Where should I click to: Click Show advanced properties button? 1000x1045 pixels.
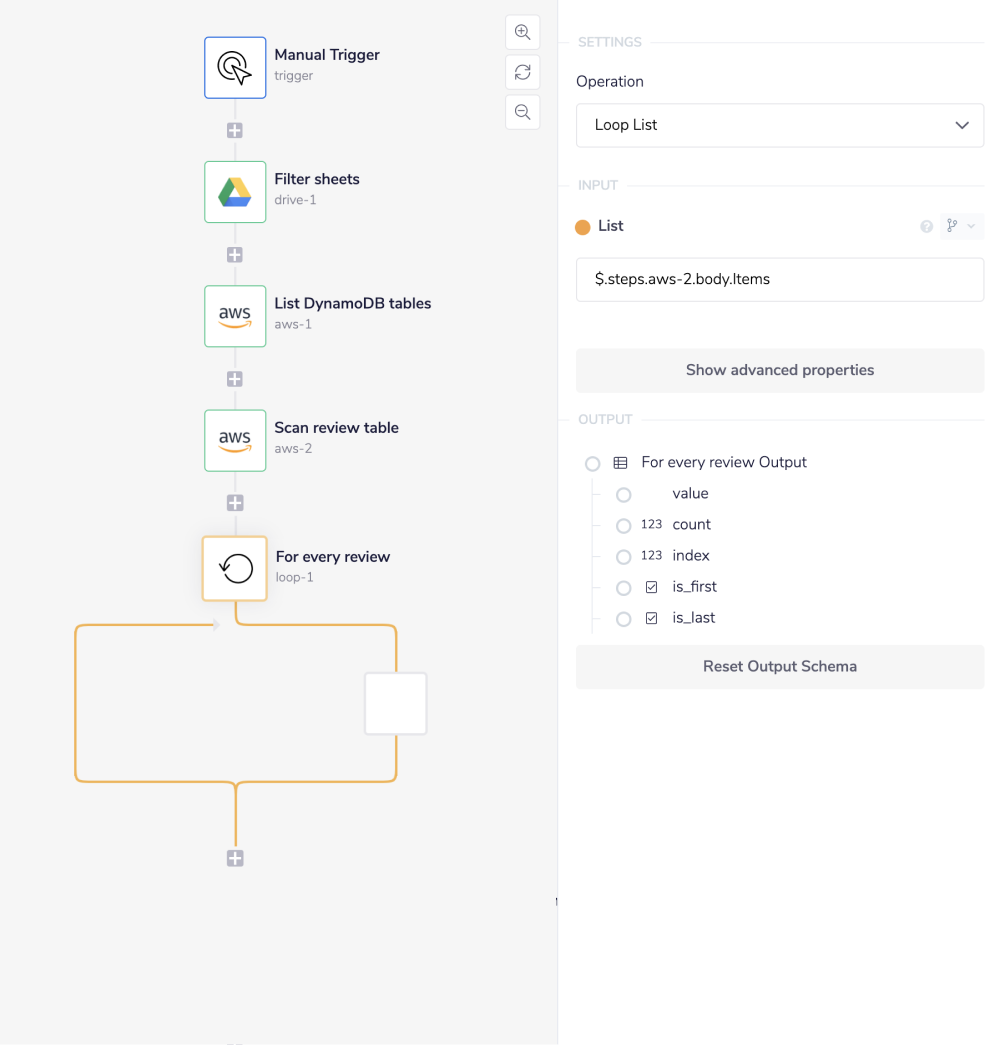780,370
